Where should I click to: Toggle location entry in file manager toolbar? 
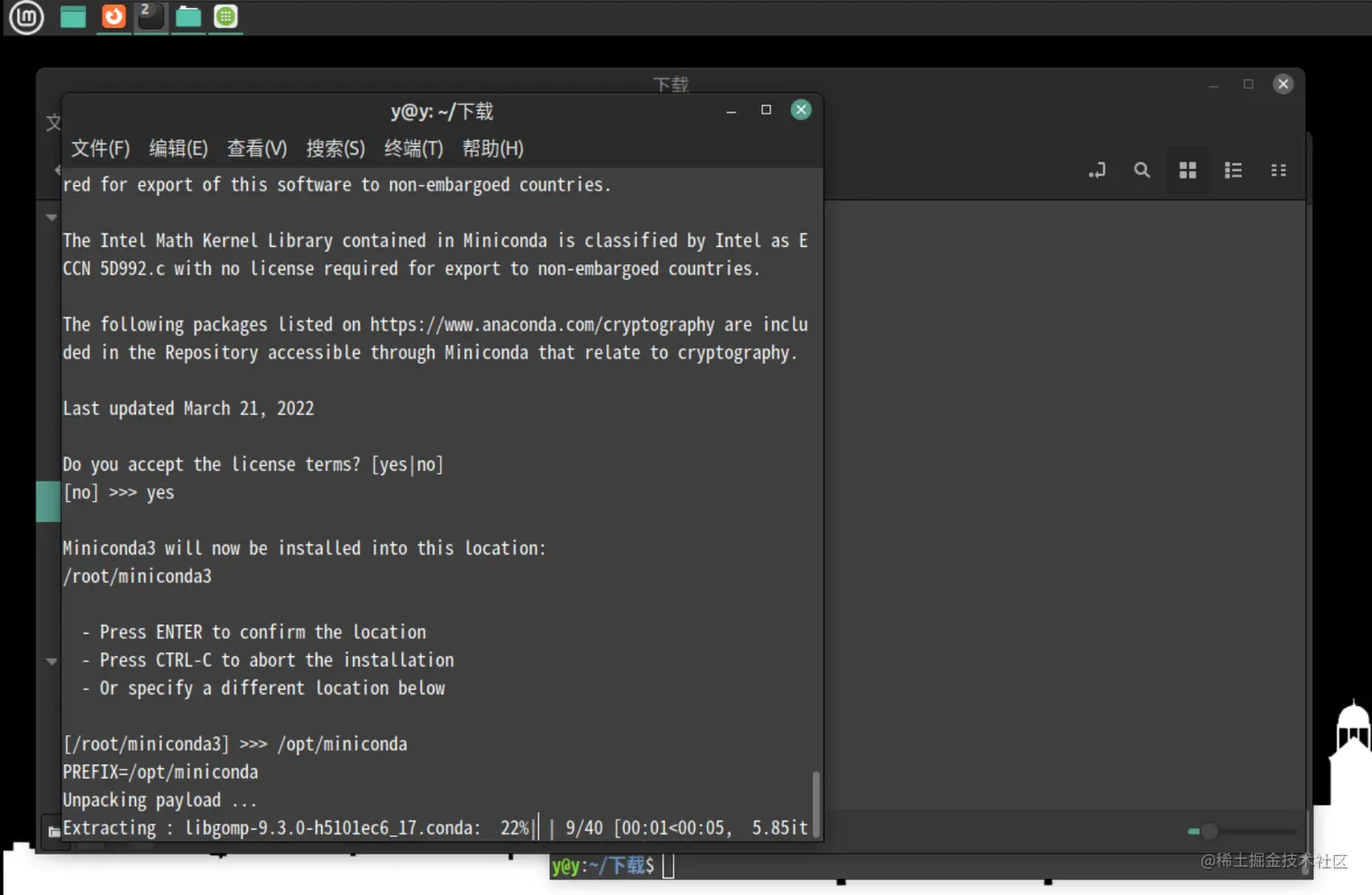pyautogui.click(x=1097, y=170)
